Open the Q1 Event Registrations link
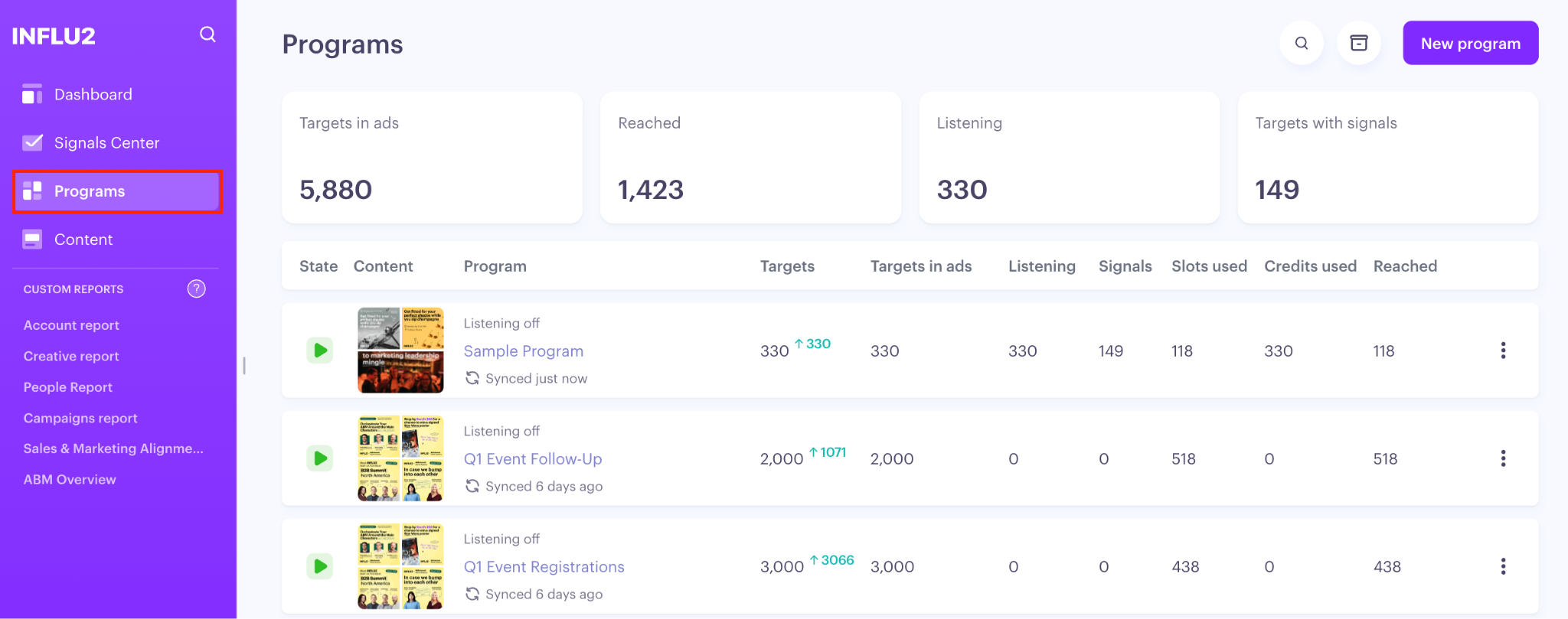Image resolution: width=1568 pixels, height=619 pixels. [544, 567]
